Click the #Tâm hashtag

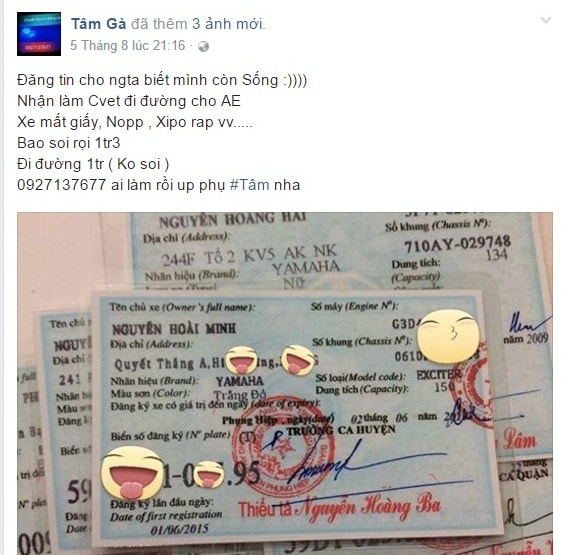click(249, 185)
